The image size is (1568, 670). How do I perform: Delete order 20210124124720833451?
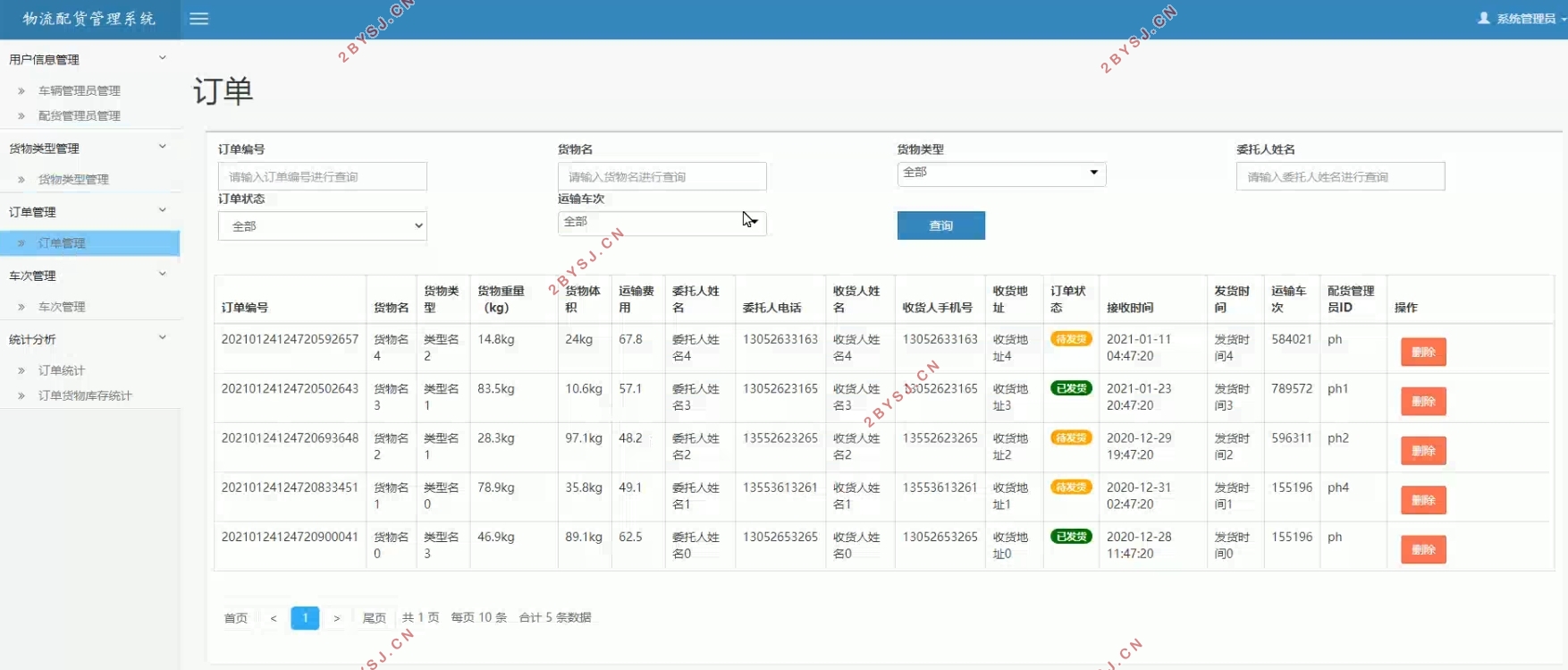(1423, 500)
